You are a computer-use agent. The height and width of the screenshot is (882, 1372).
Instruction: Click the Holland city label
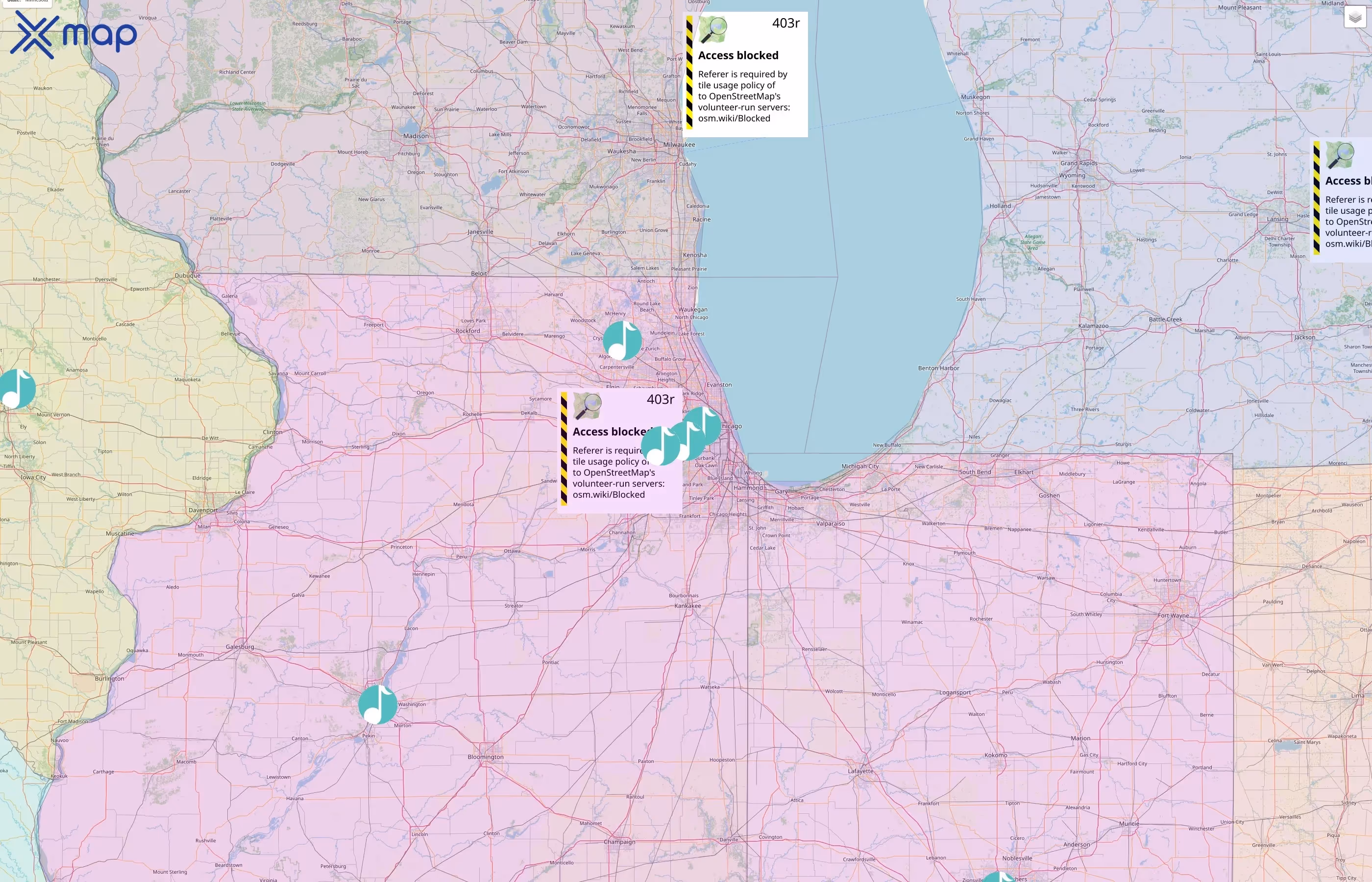point(1001,206)
